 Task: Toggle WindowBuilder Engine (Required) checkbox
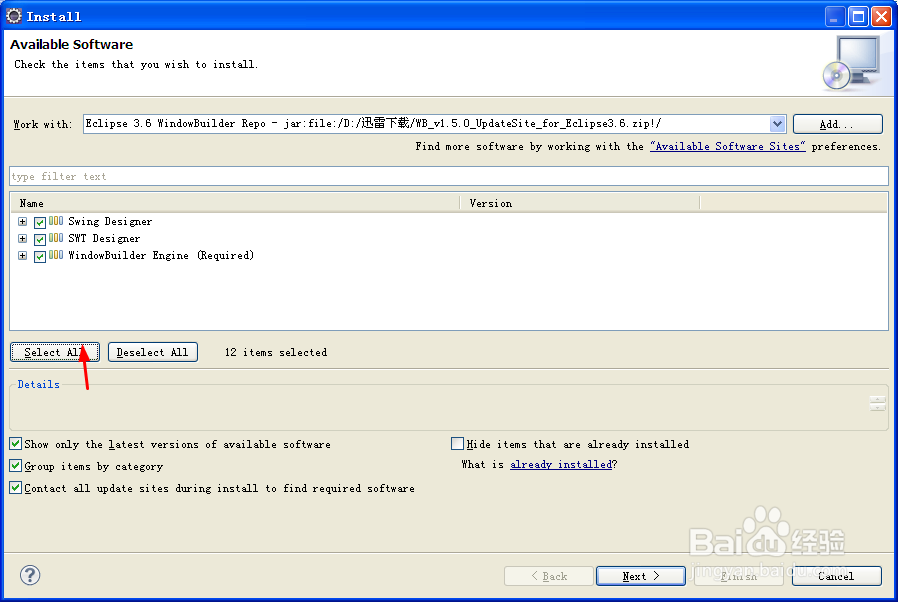pos(40,257)
